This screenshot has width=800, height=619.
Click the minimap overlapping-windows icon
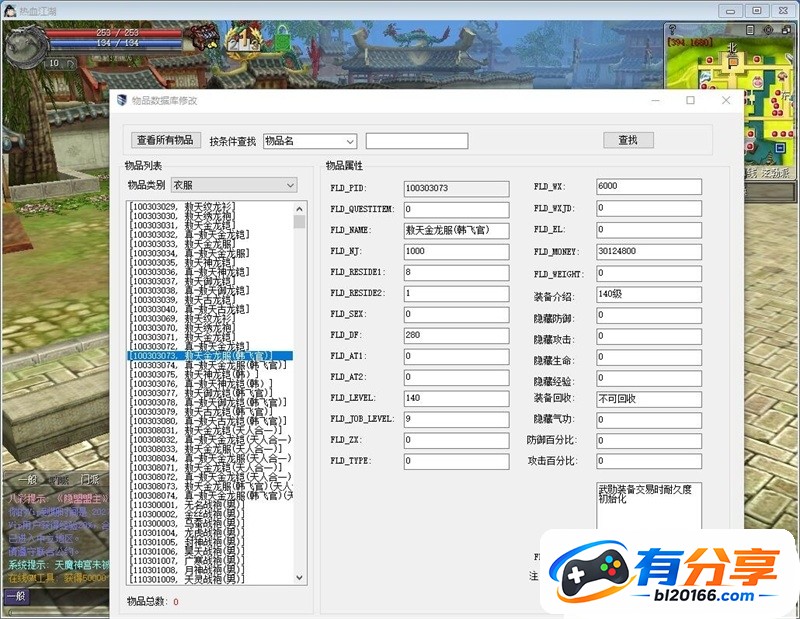click(786, 30)
